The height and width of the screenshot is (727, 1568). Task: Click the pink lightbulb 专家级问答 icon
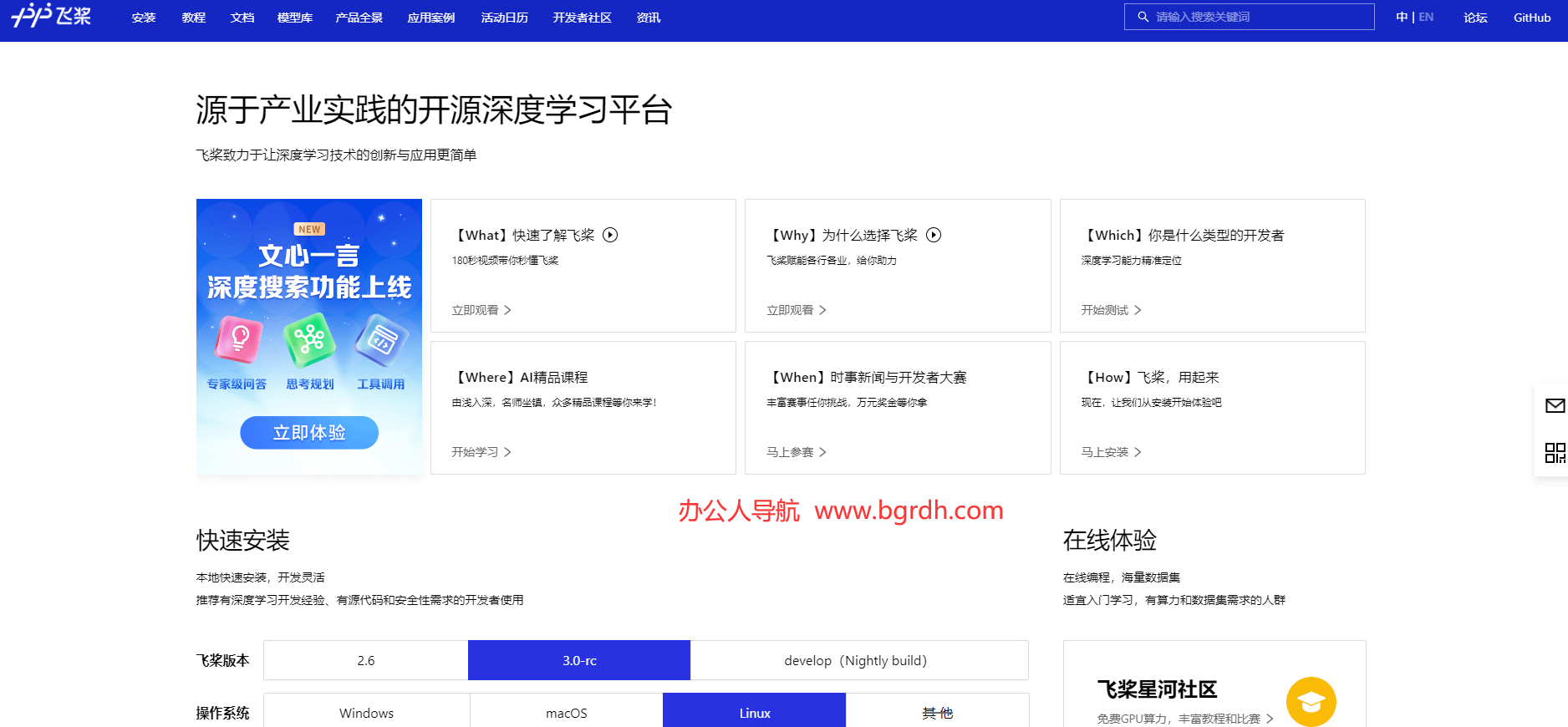click(x=239, y=338)
